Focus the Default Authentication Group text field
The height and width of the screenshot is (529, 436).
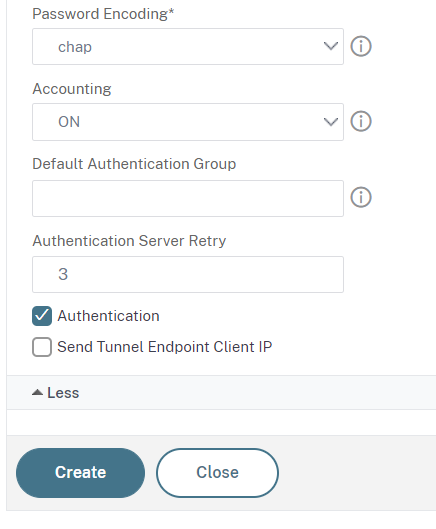tap(188, 198)
